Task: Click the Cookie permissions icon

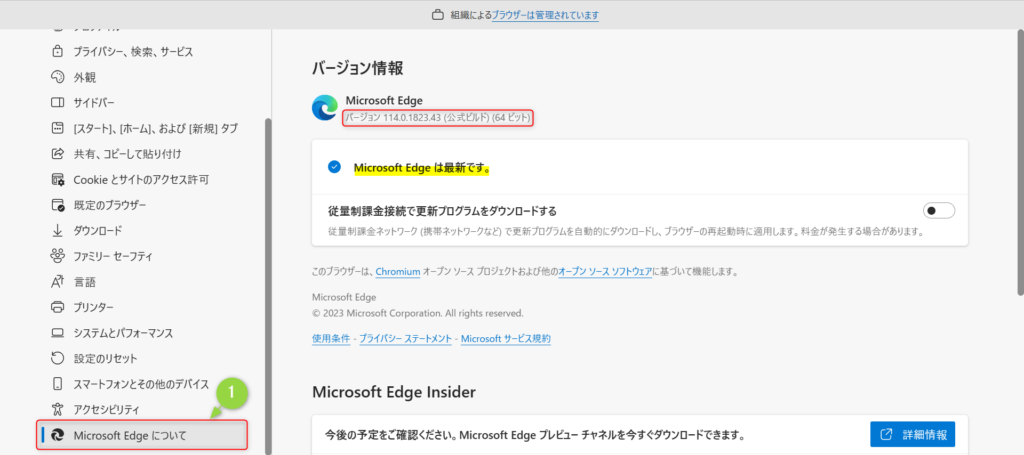Action: pos(57,180)
